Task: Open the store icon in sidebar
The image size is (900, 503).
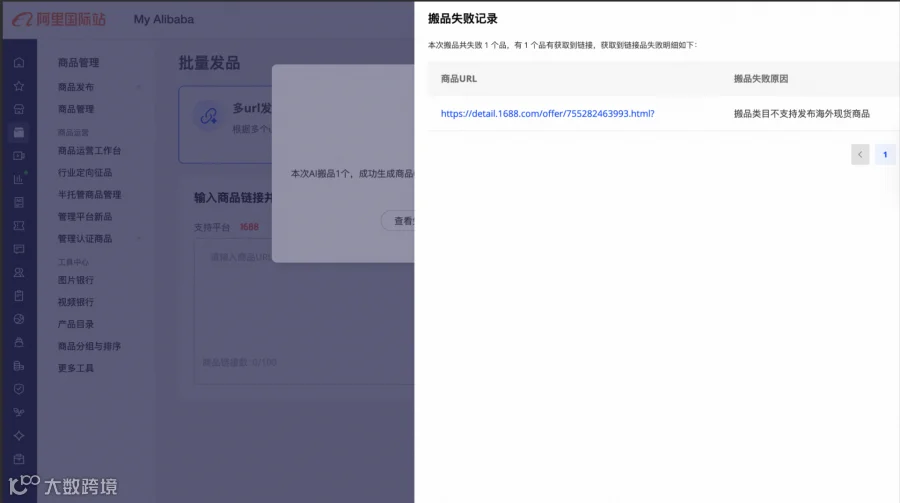Action: click(x=19, y=109)
